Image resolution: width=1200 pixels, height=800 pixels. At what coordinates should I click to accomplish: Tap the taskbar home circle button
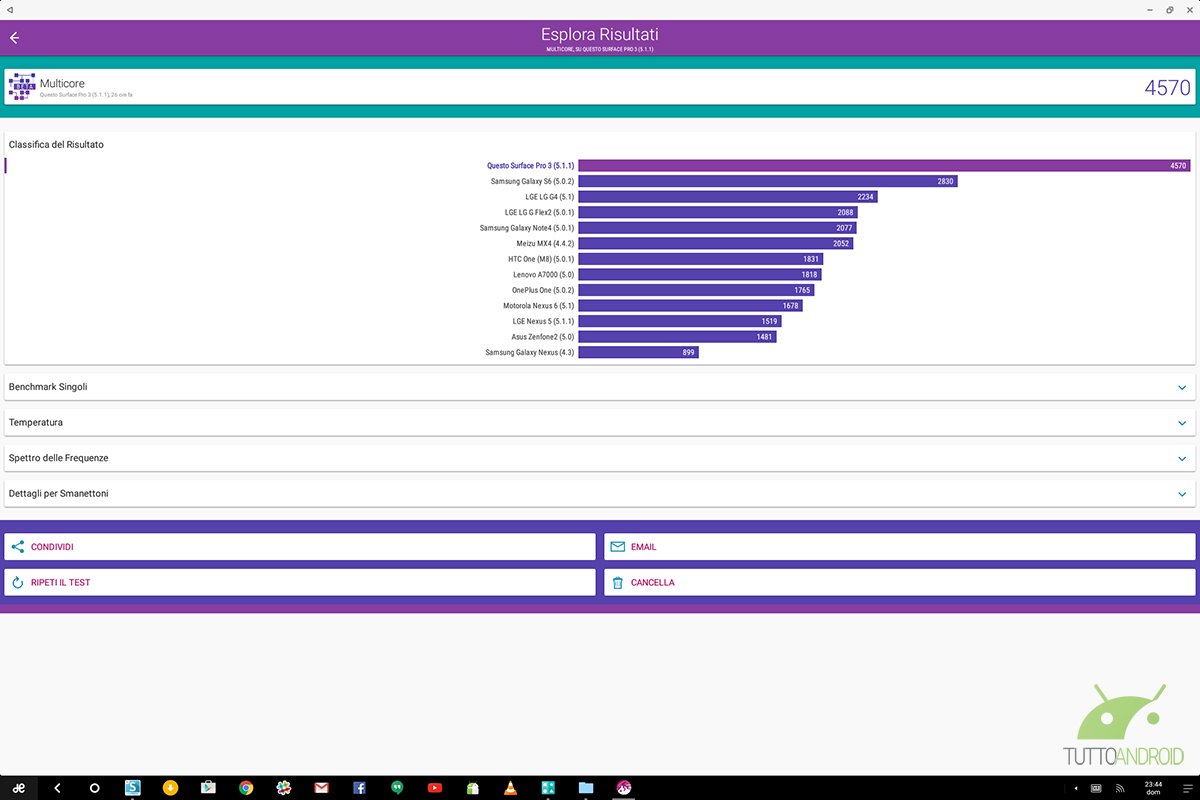(x=95, y=788)
